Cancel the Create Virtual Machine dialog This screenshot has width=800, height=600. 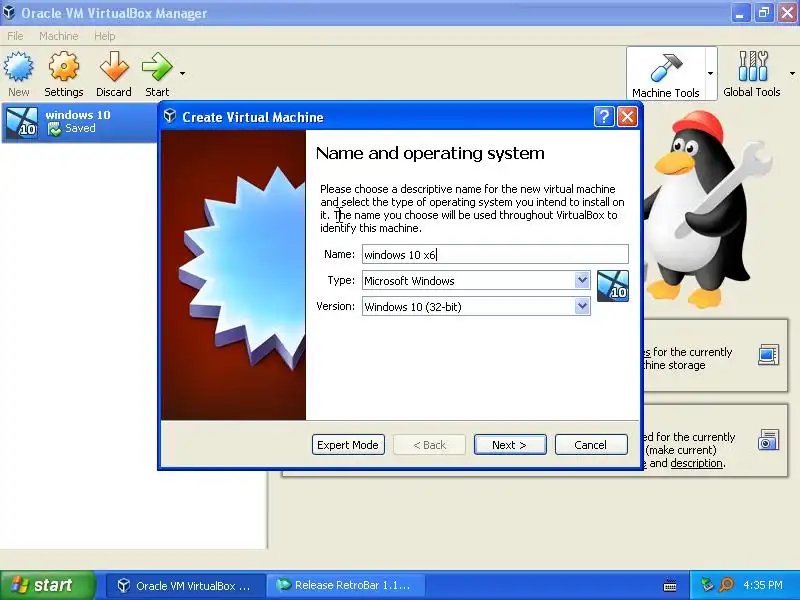(591, 444)
